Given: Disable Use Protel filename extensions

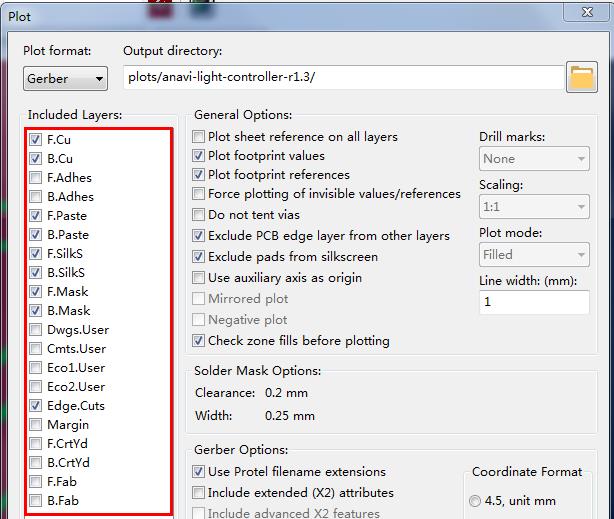Looking at the screenshot, I should [199, 472].
